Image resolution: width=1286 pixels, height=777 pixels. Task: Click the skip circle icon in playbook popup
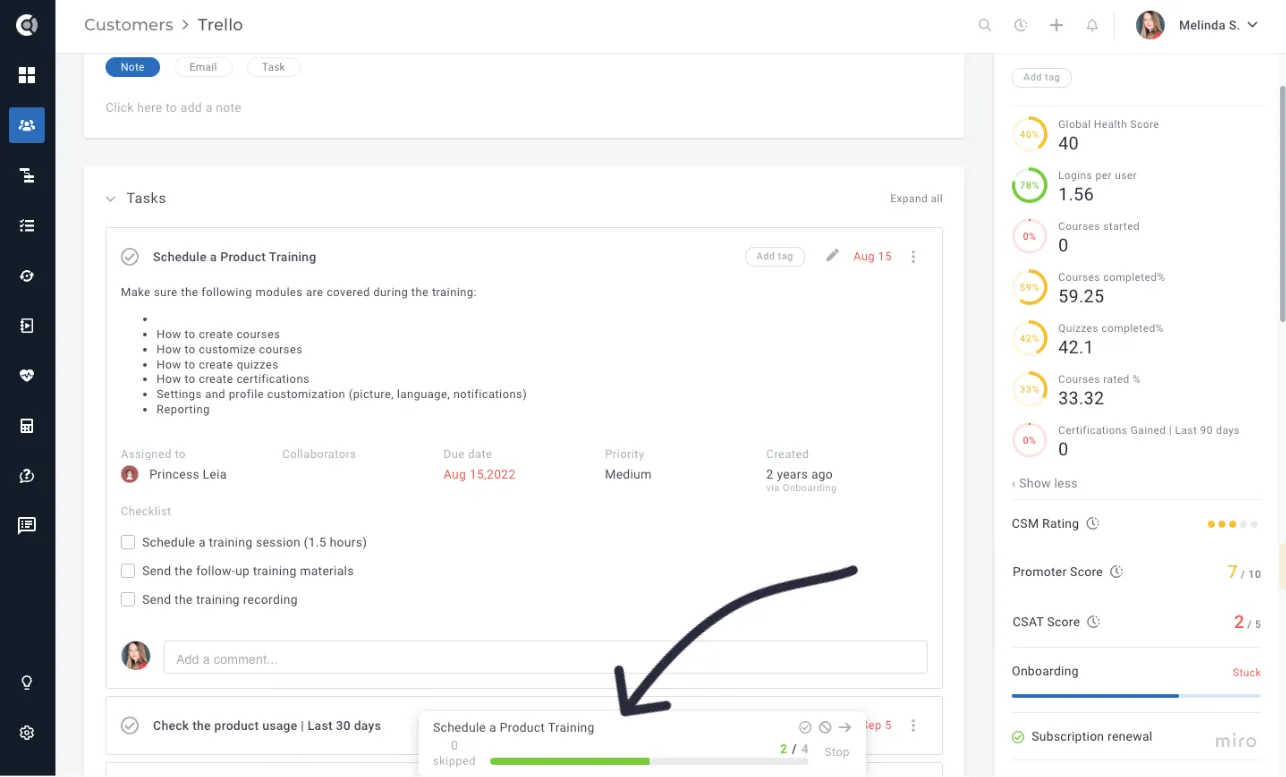tap(825, 727)
